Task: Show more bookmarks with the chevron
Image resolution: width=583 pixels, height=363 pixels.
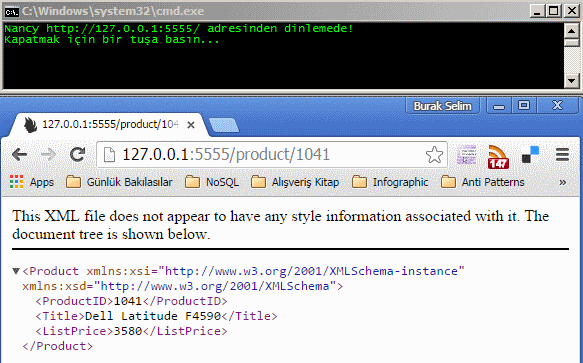Action: (563, 182)
